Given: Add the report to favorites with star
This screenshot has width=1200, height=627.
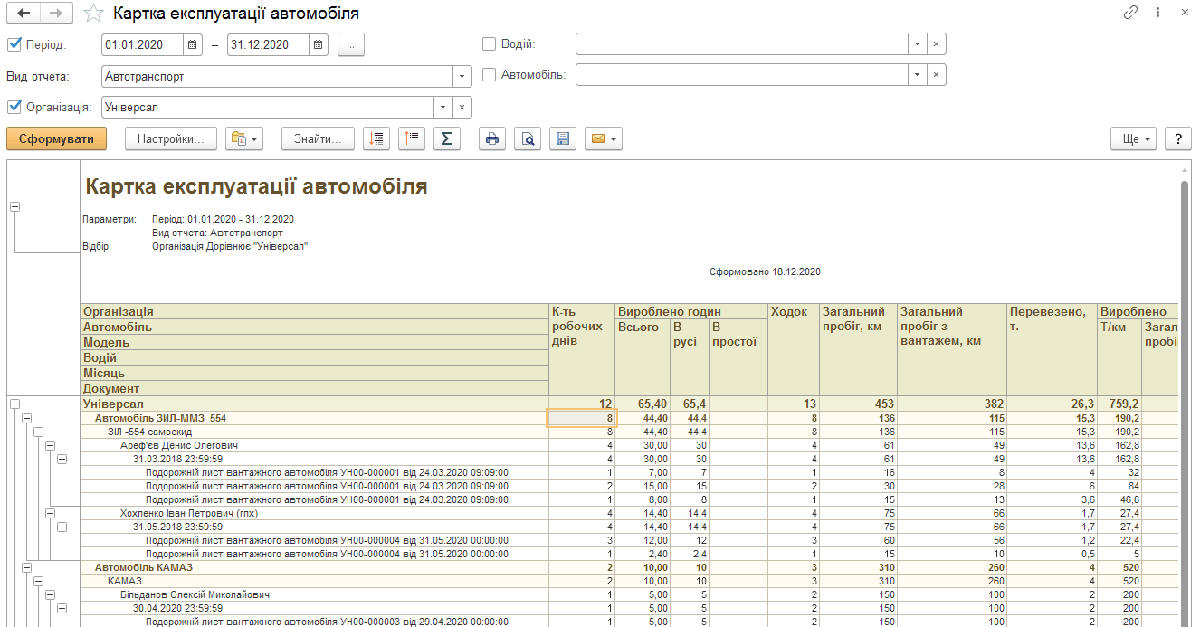Looking at the screenshot, I should (x=93, y=14).
